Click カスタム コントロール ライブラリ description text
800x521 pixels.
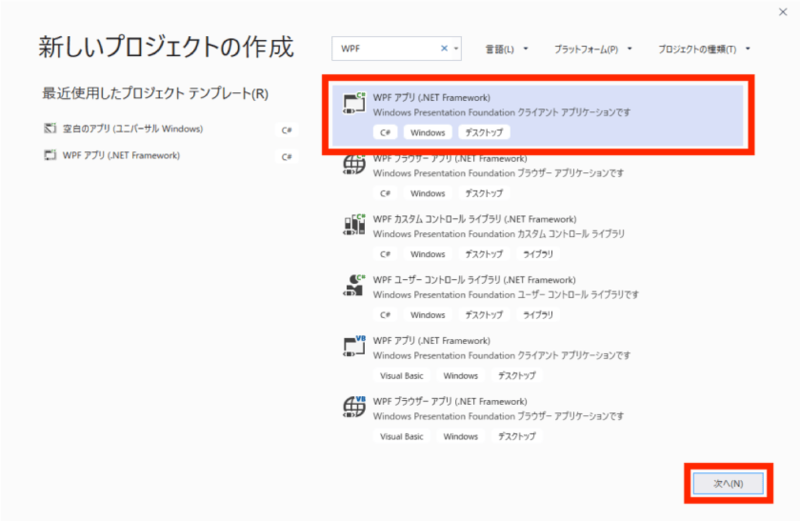pyautogui.click(x=498, y=234)
